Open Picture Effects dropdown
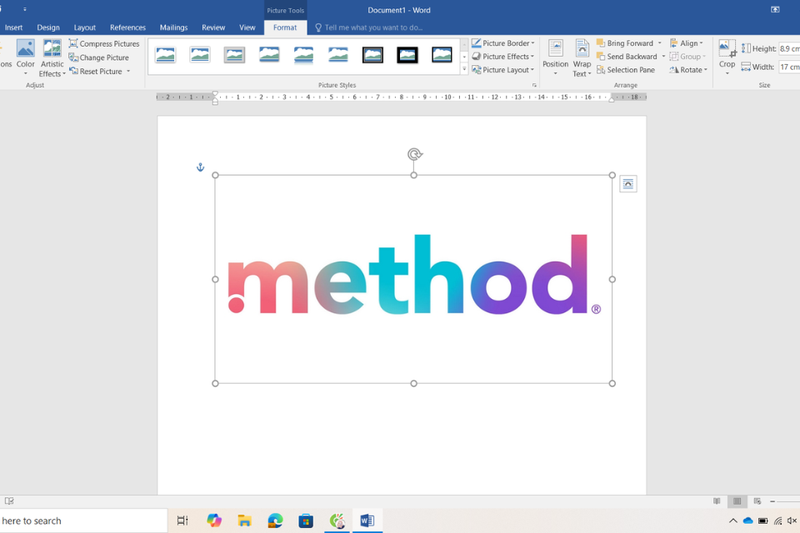 pyautogui.click(x=503, y=57)
